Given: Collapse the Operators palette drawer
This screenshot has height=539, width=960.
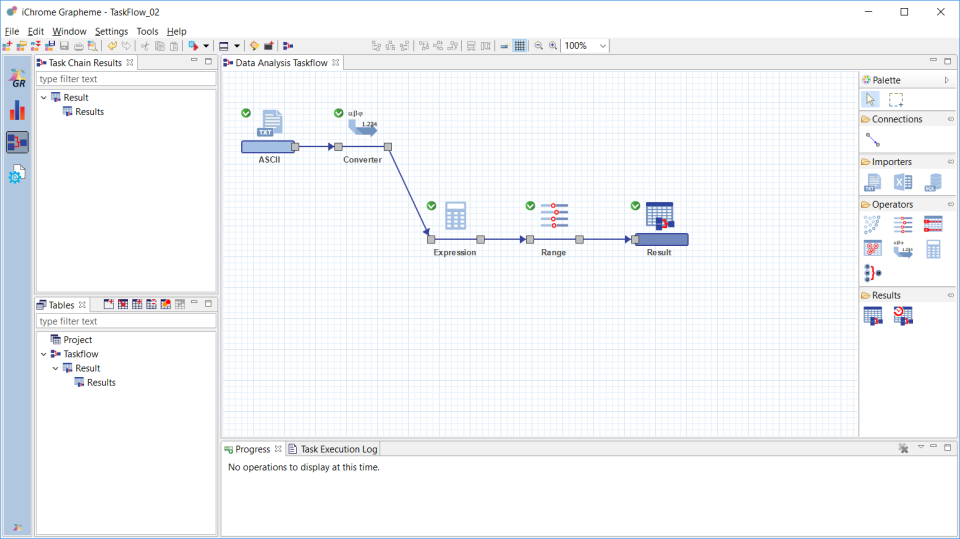Looking at the screenshot, I should click(951, 205).
